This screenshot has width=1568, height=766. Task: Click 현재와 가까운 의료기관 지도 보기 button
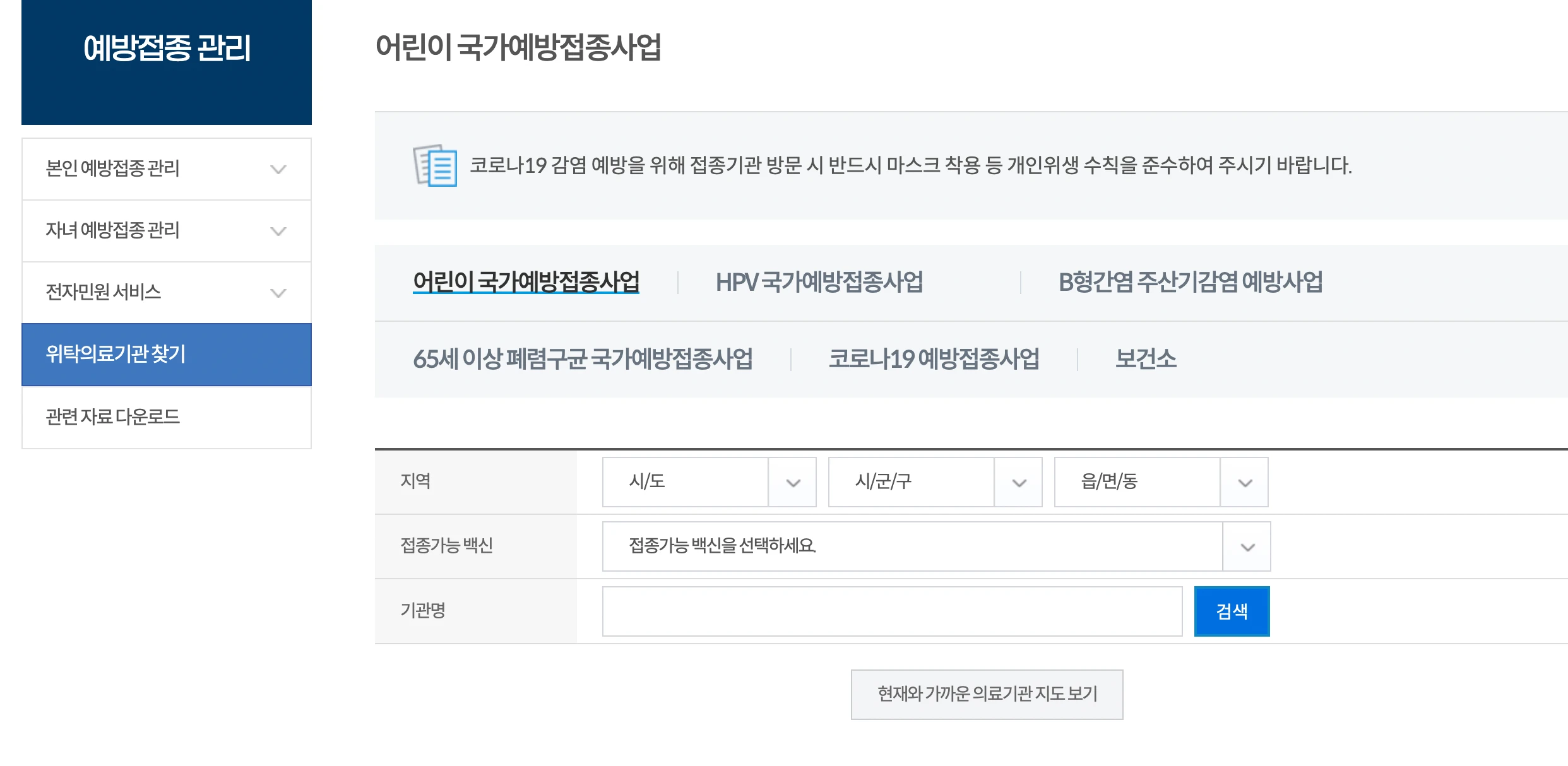click(987, 694)
